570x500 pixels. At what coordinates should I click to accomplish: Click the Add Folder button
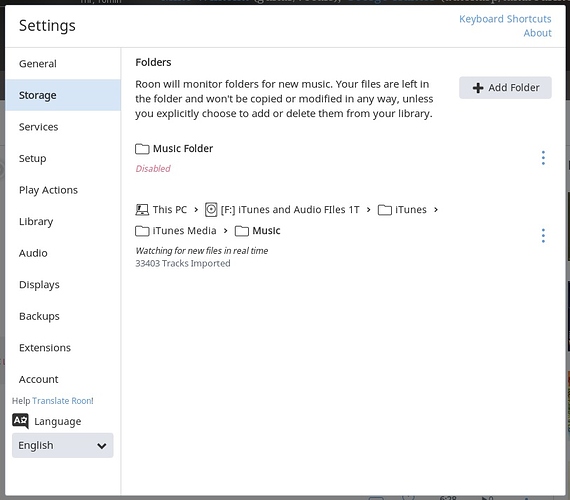coord(505,88)
